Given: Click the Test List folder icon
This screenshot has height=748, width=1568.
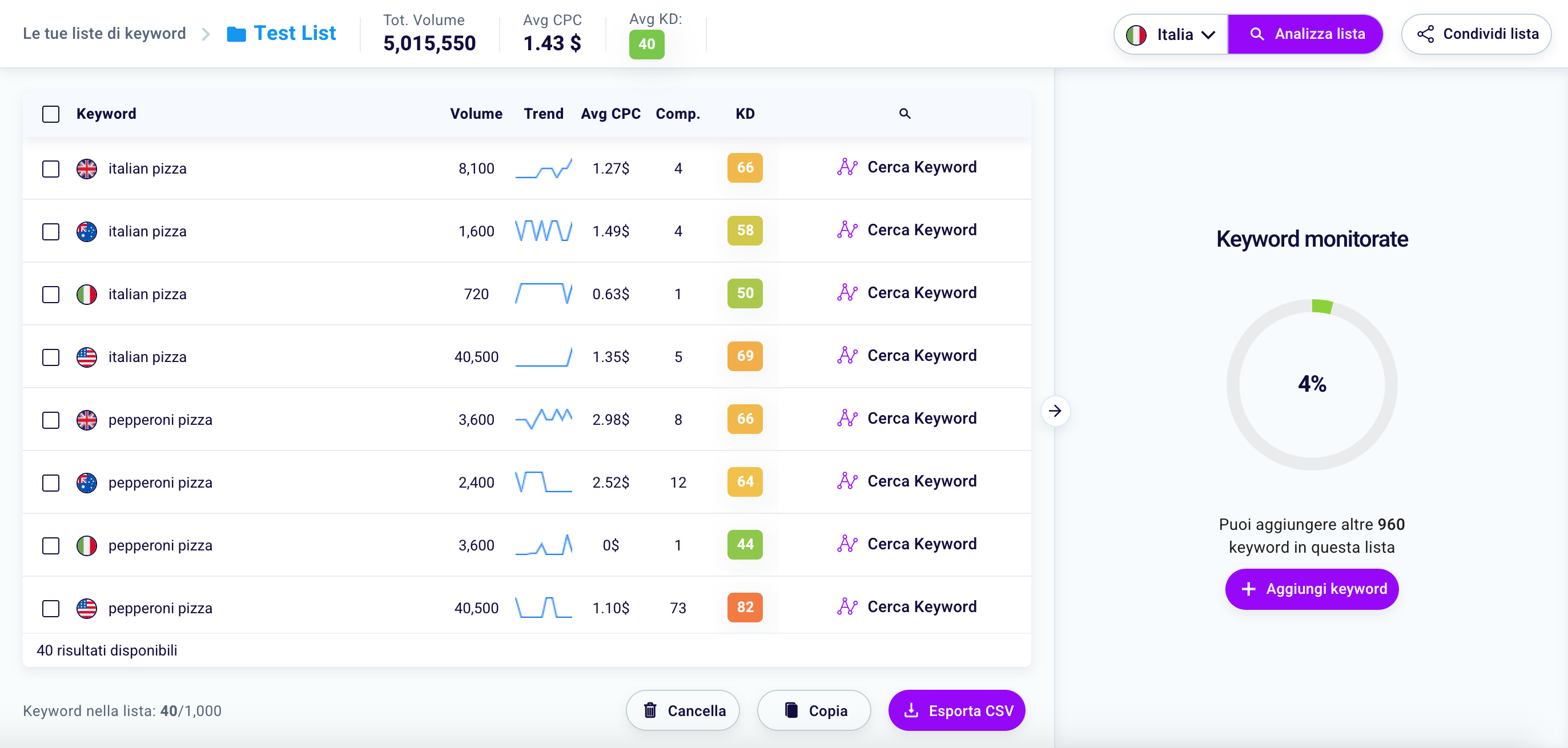Looking at the screenshot, I should [236, 34].
